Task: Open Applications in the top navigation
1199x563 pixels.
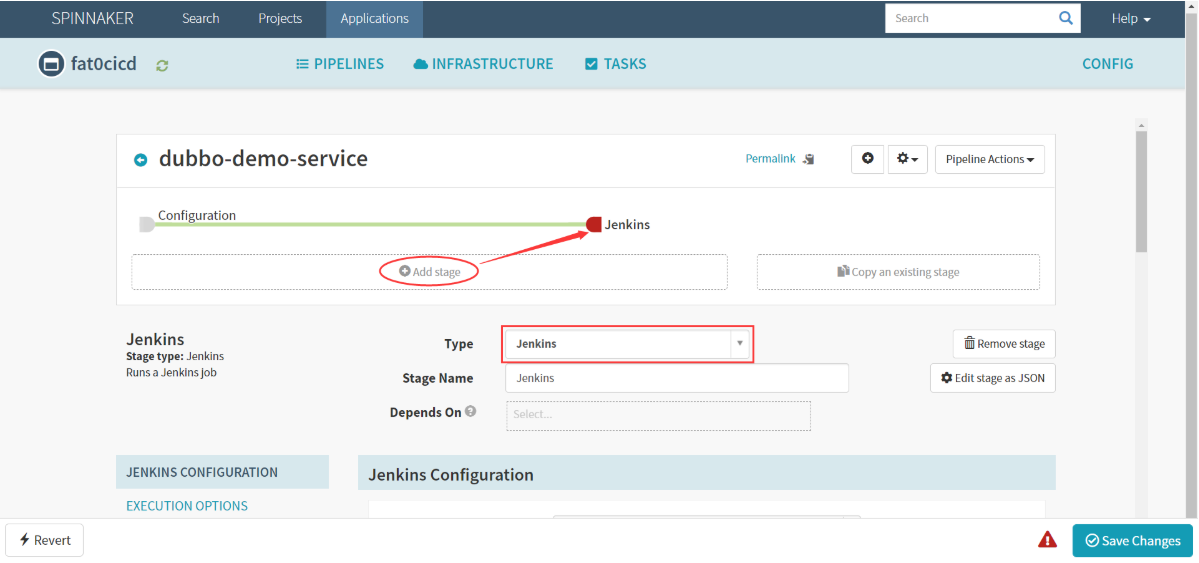Action: pyautogui.click(x=375, y=18)
